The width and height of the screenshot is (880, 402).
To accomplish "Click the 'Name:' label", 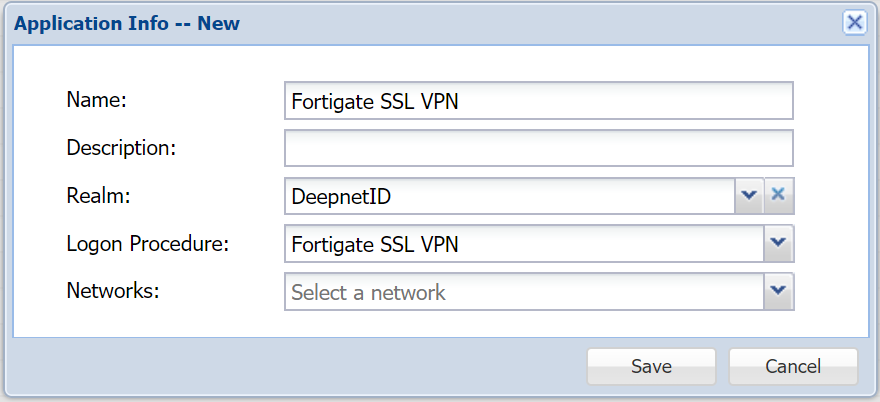I will [x=100, y=99].
